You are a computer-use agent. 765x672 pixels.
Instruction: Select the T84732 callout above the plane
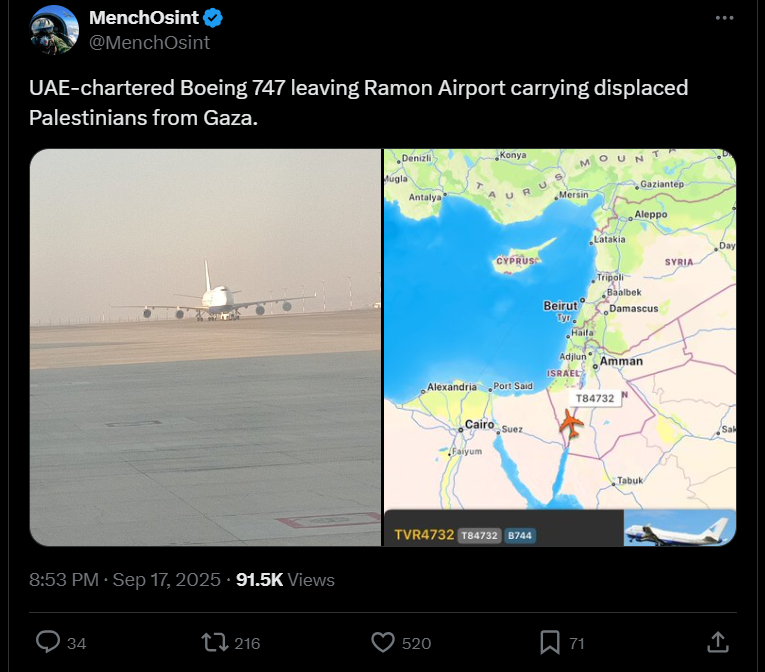pos(596,397)
